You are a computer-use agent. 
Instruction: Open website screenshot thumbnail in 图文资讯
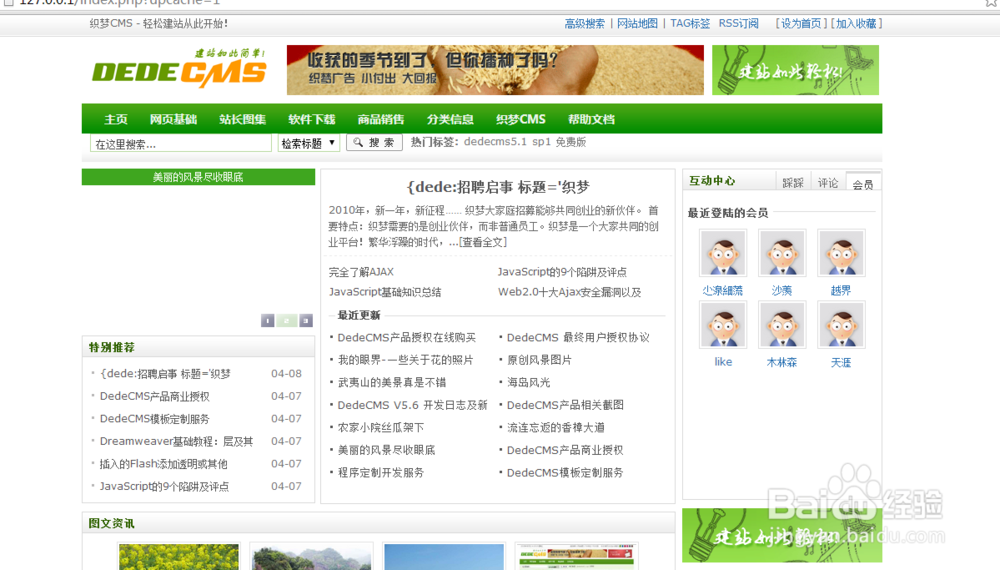click(x=577, y=557)
